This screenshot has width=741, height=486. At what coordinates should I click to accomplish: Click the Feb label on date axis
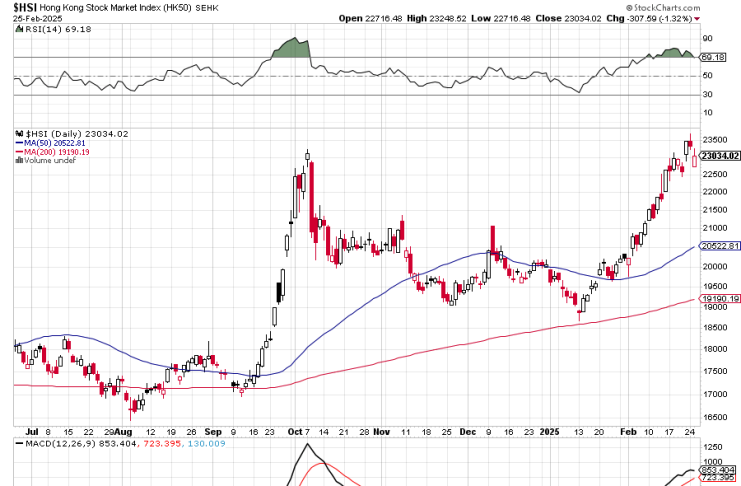pos(626,431)
